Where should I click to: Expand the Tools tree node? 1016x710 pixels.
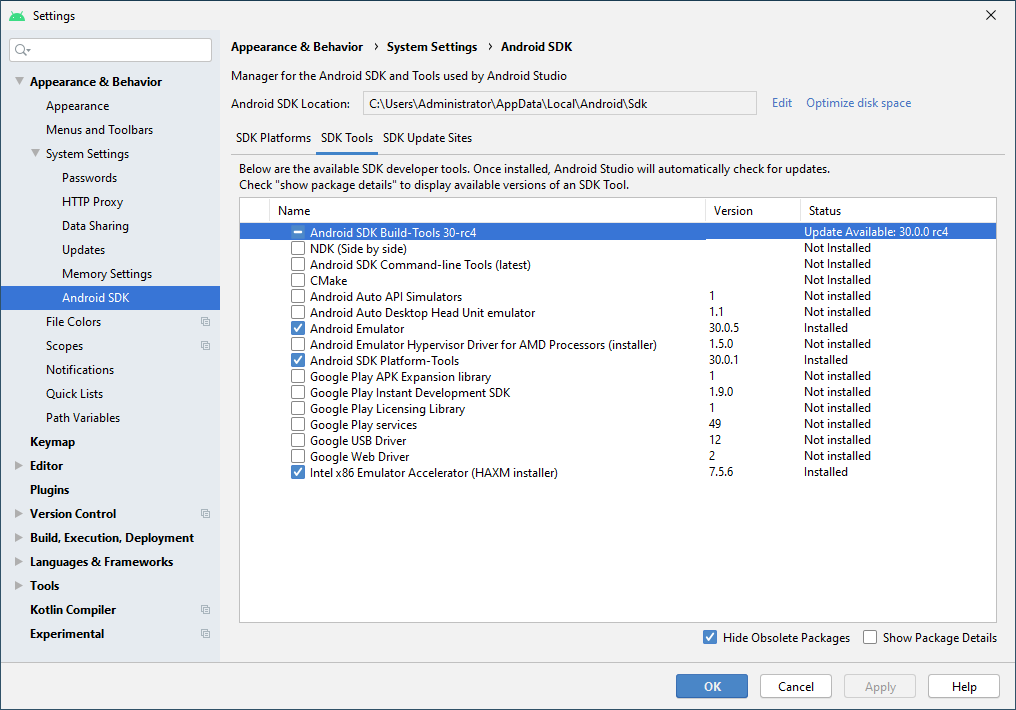pos(19,586)
